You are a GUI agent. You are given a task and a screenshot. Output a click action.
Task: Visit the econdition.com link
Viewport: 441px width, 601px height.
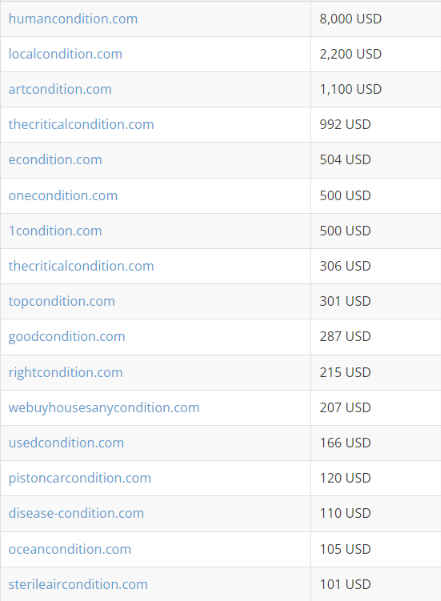55,160
